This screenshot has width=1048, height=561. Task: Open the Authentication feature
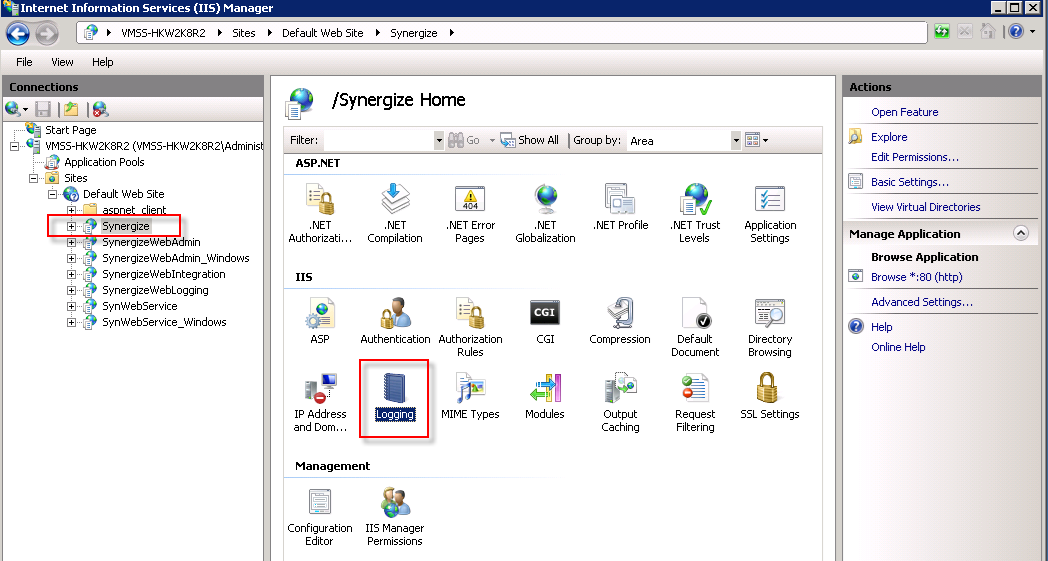coord(395,322)
